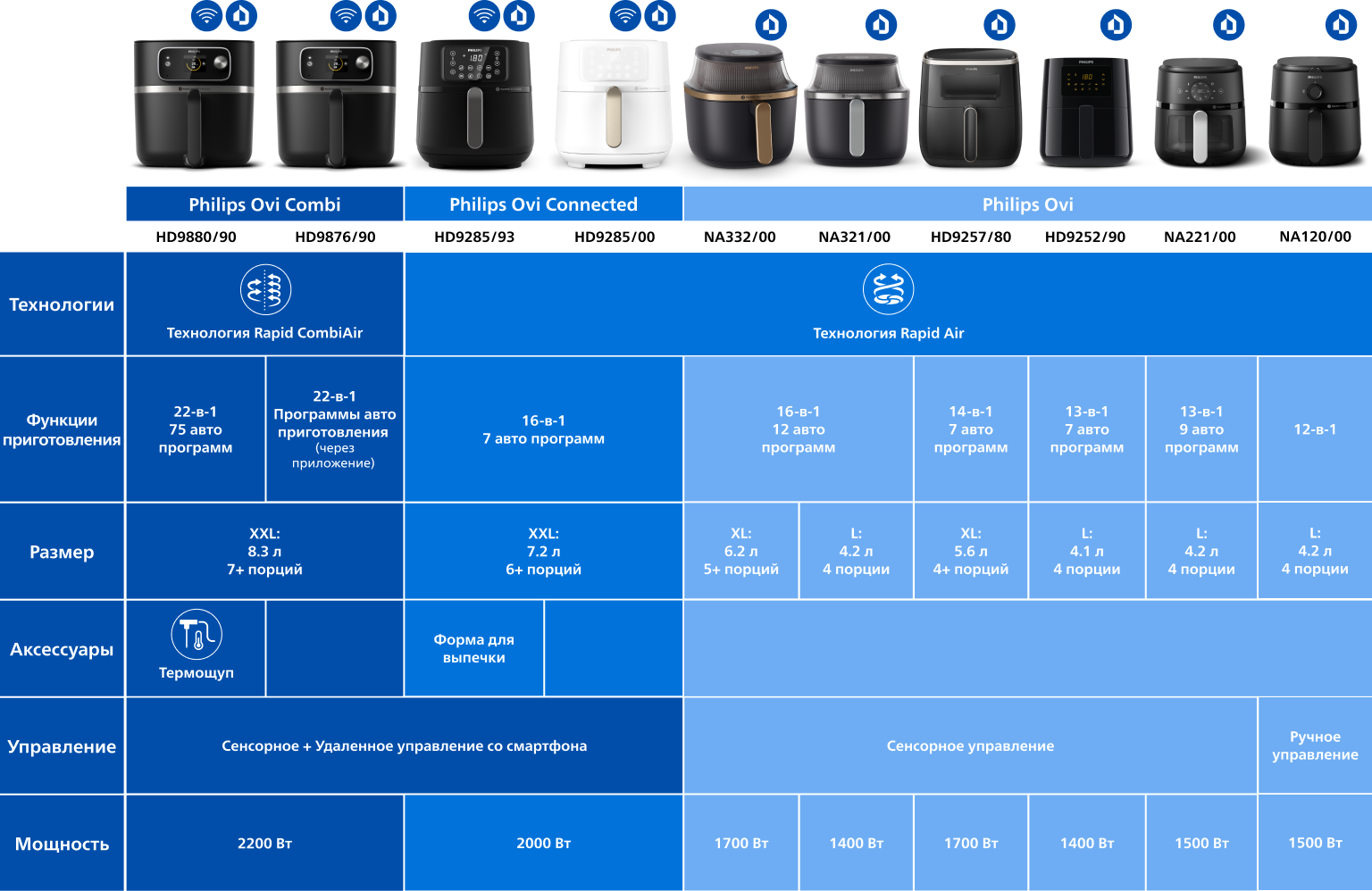Image resolution: width=1372 pixels, height=891 pixels.
Task: Open the NA321/00 air fryer image
Action: 856,110
